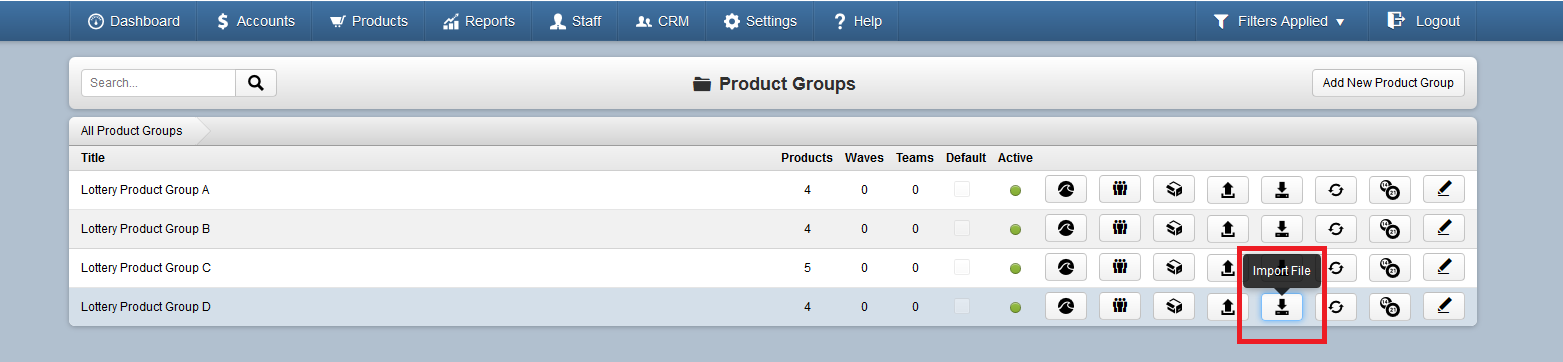This screenshot has height=362, width=1563.
Task: Tick Default checkbox for Lottery Product Group B
Action: [x=961, y=228]
